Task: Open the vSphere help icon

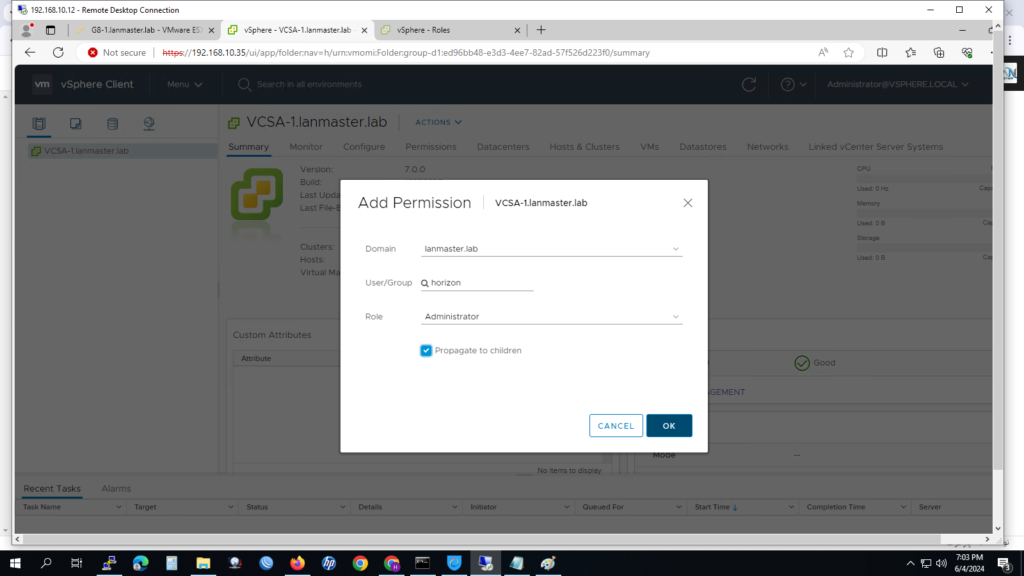Action: (788, 84)
